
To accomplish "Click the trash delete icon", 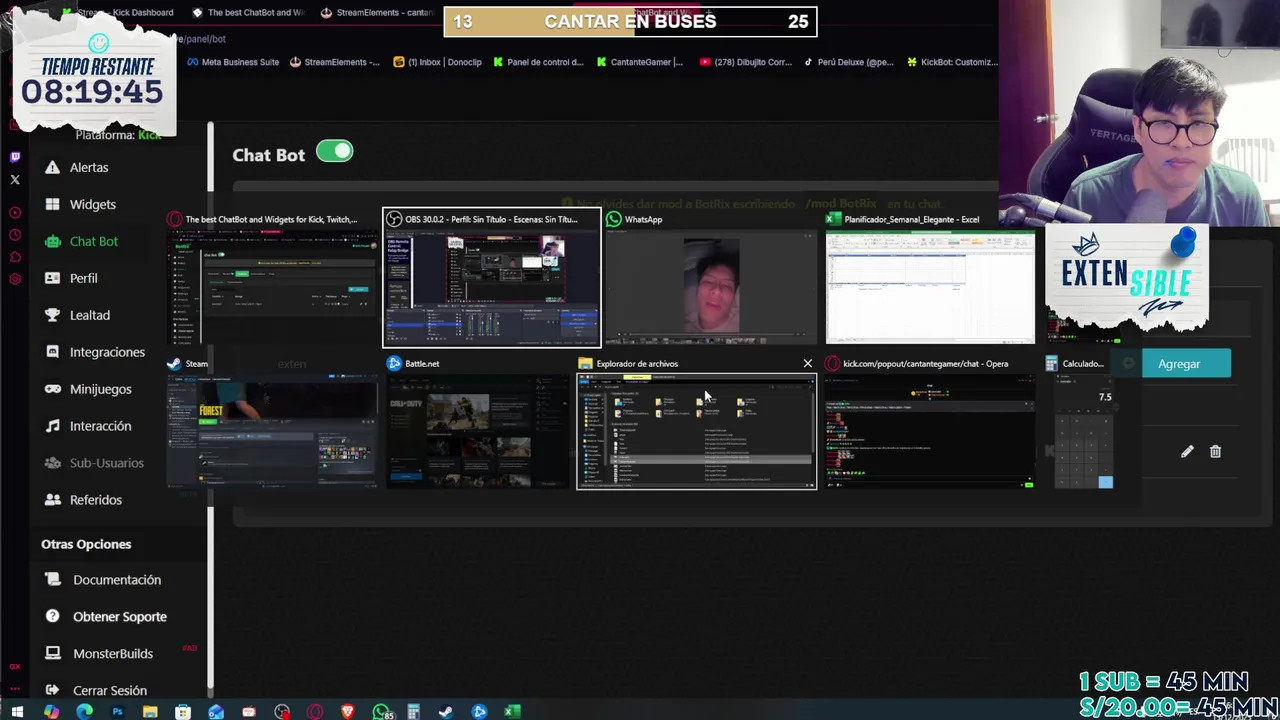I will (x=1215, y=452).
